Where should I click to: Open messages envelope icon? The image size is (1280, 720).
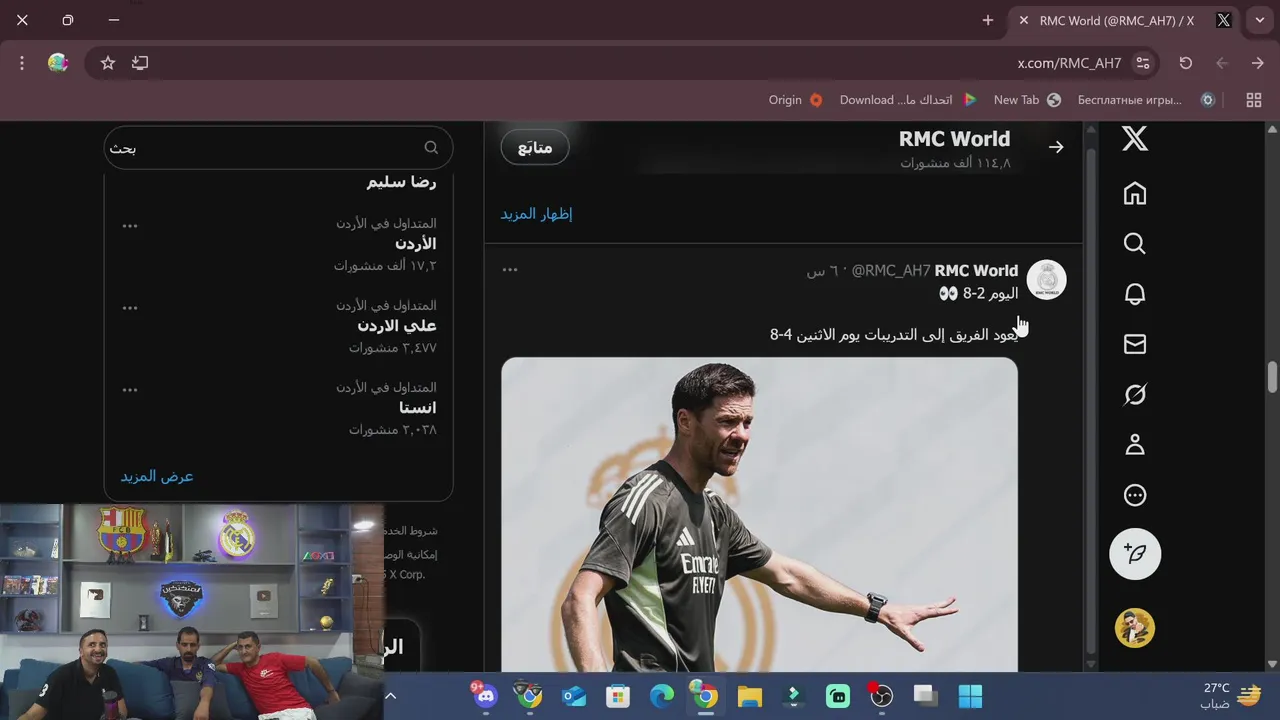1135,344
